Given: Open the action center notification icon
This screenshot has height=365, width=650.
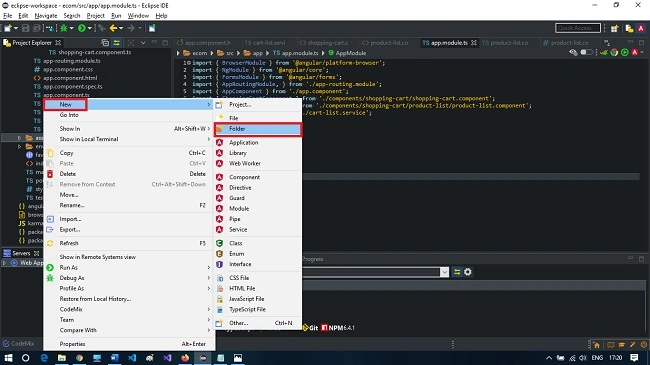Looking at the screenshot, I should (x=634, y=358).
